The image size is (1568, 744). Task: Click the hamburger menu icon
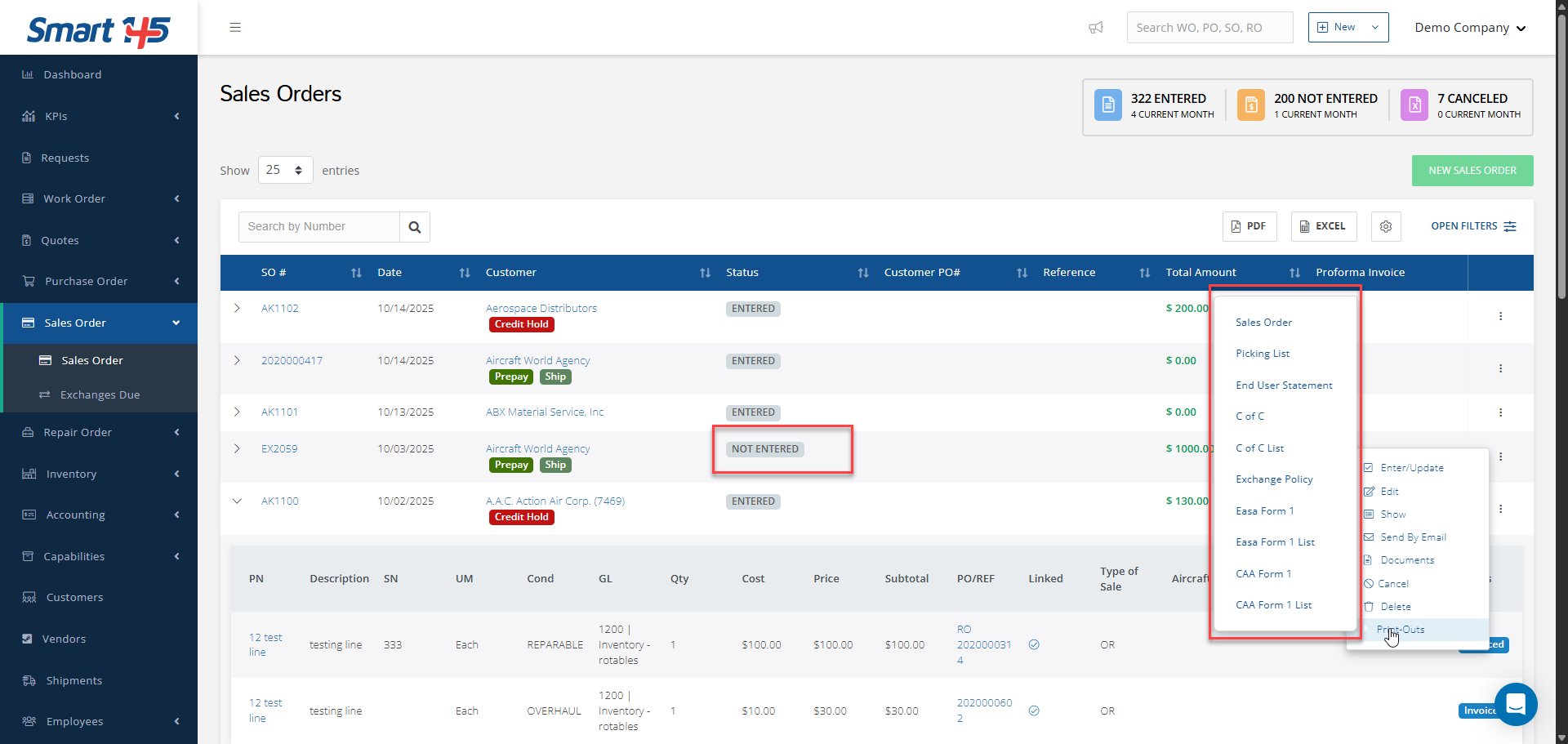point(235,28)
